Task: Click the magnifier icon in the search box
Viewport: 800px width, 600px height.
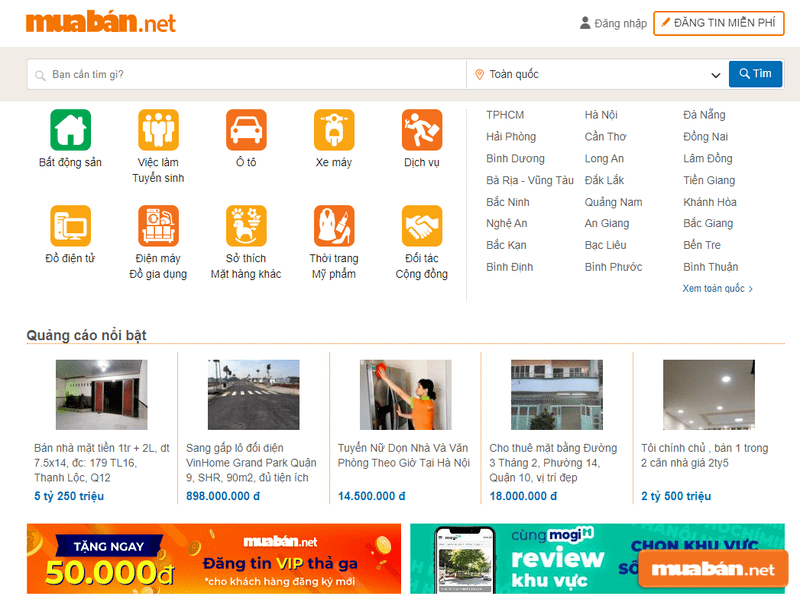Action: tap(40, 76)
